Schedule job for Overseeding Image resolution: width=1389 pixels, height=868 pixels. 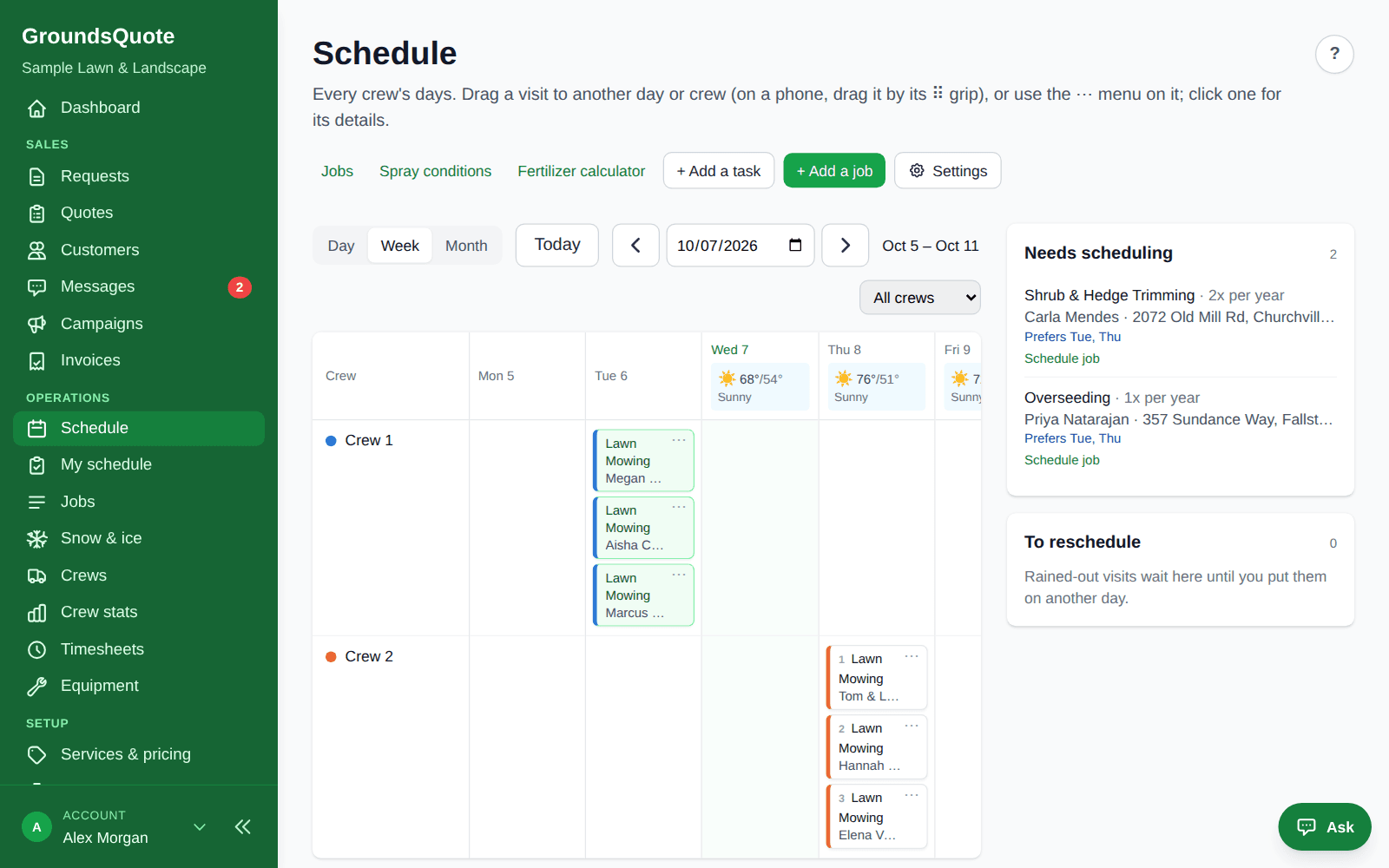click(1062, 460)
